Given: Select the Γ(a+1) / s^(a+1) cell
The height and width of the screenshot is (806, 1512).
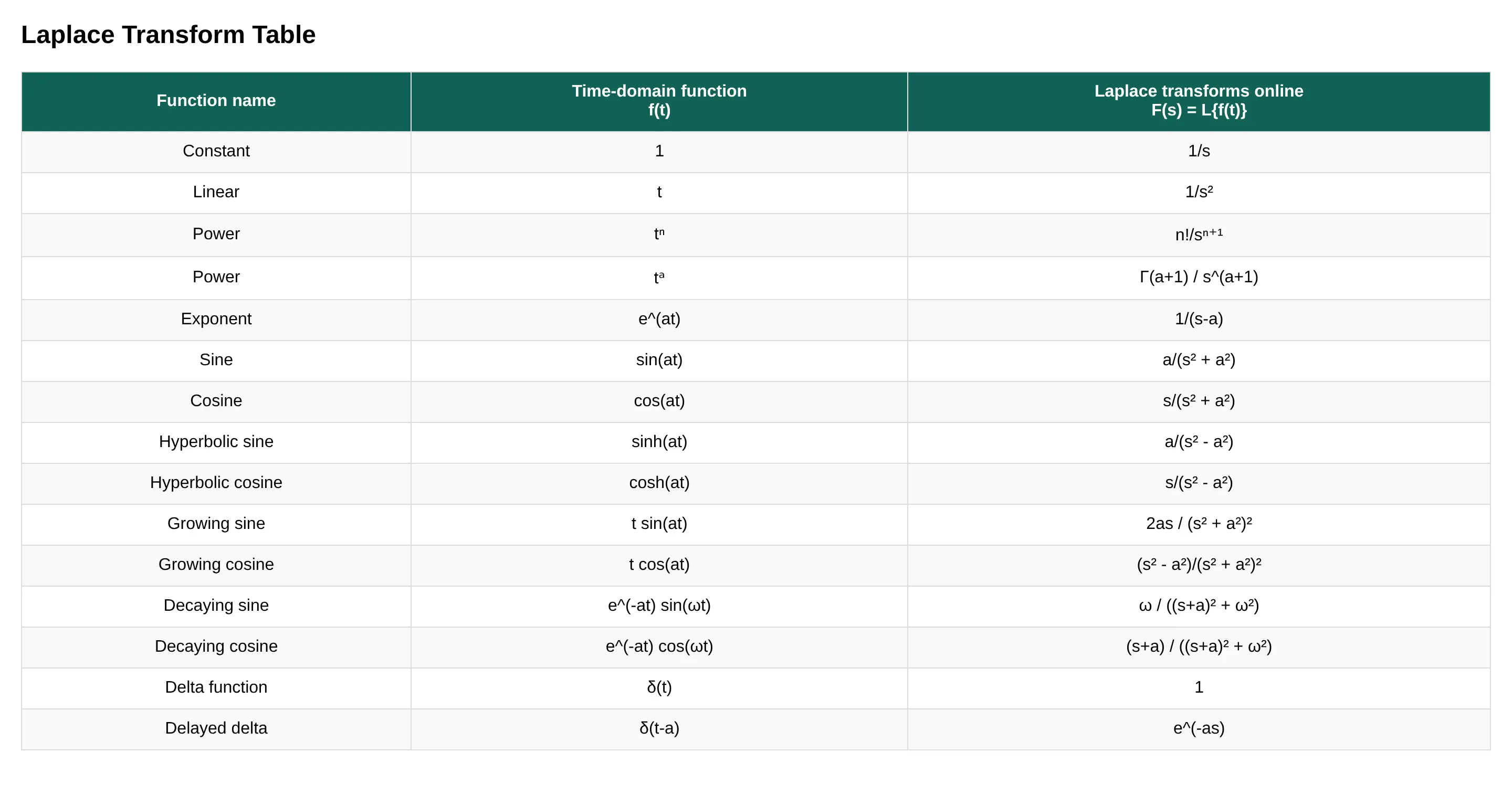Looking at the screenshot, I should coord(1198,277).
